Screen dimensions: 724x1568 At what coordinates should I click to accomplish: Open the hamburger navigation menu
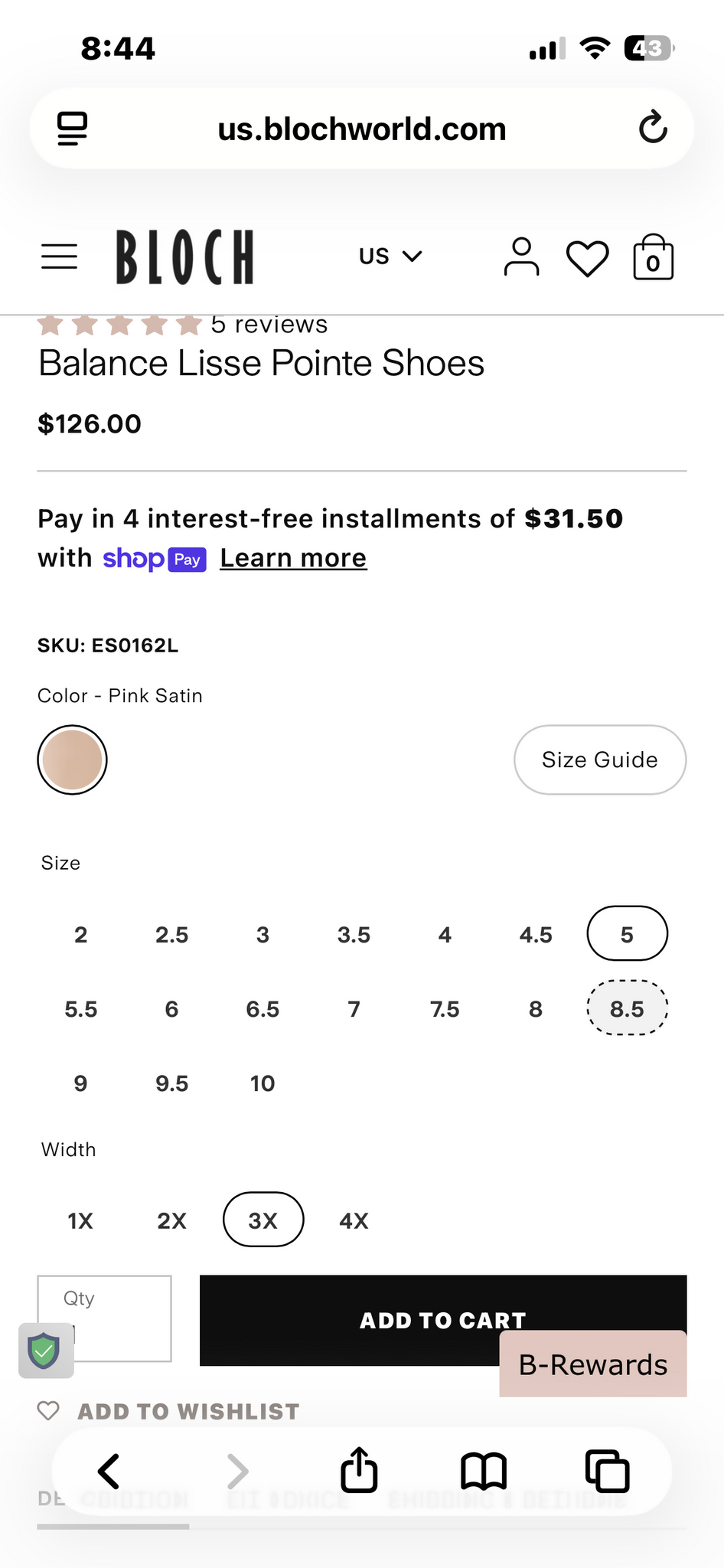tap(59, 257)
